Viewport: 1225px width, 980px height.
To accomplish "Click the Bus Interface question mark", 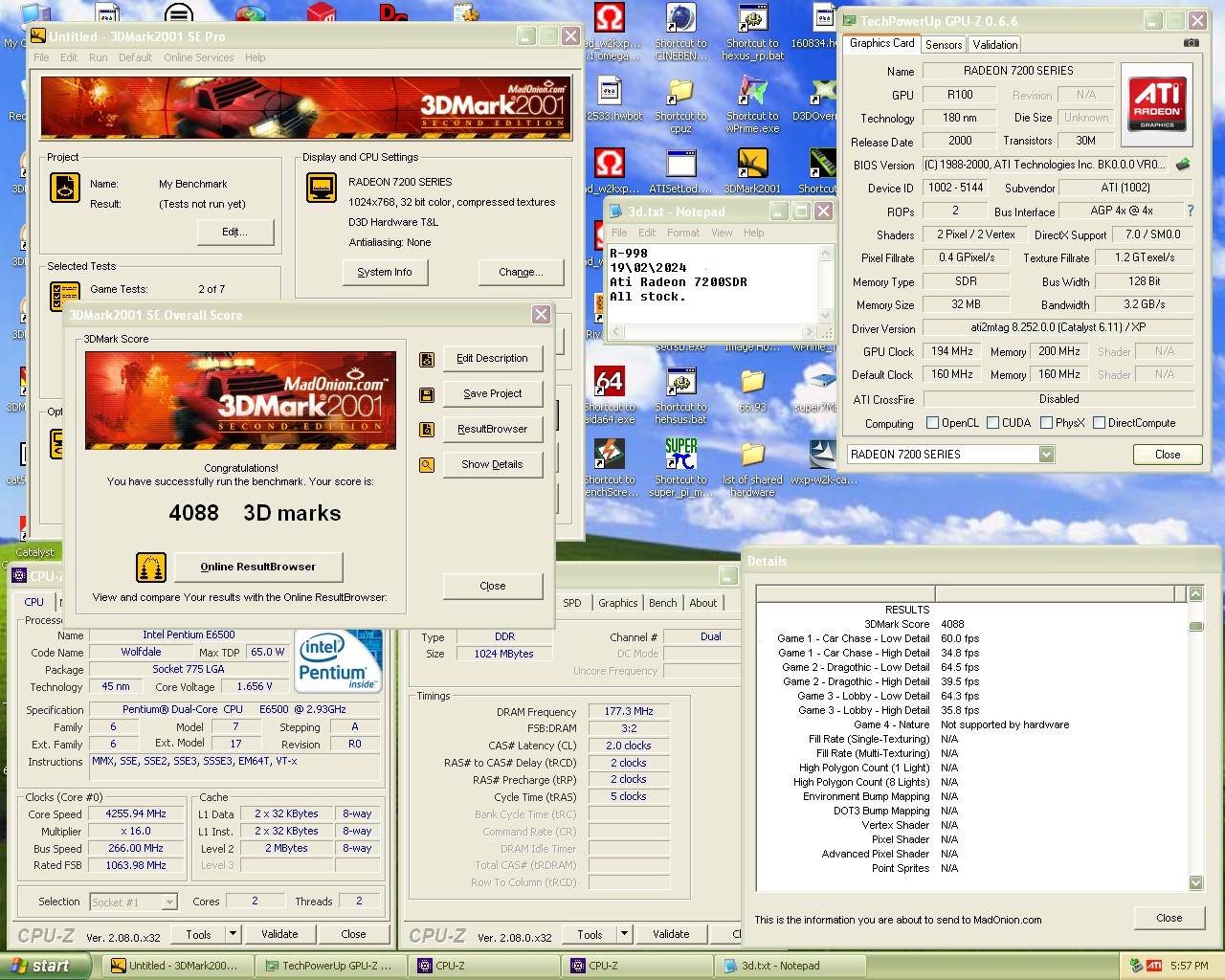I will (1191, 211).
